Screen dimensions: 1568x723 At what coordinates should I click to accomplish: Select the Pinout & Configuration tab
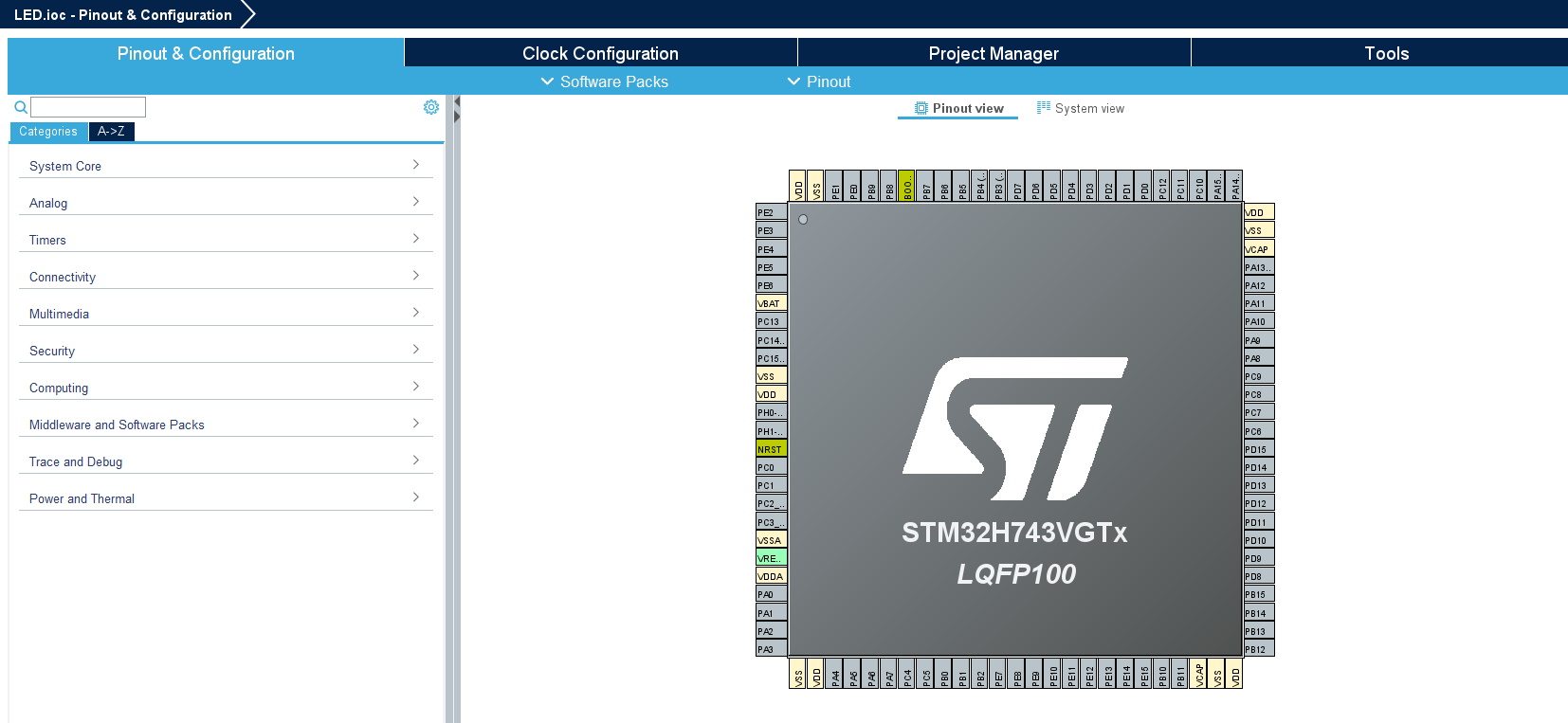click(206, 53)
